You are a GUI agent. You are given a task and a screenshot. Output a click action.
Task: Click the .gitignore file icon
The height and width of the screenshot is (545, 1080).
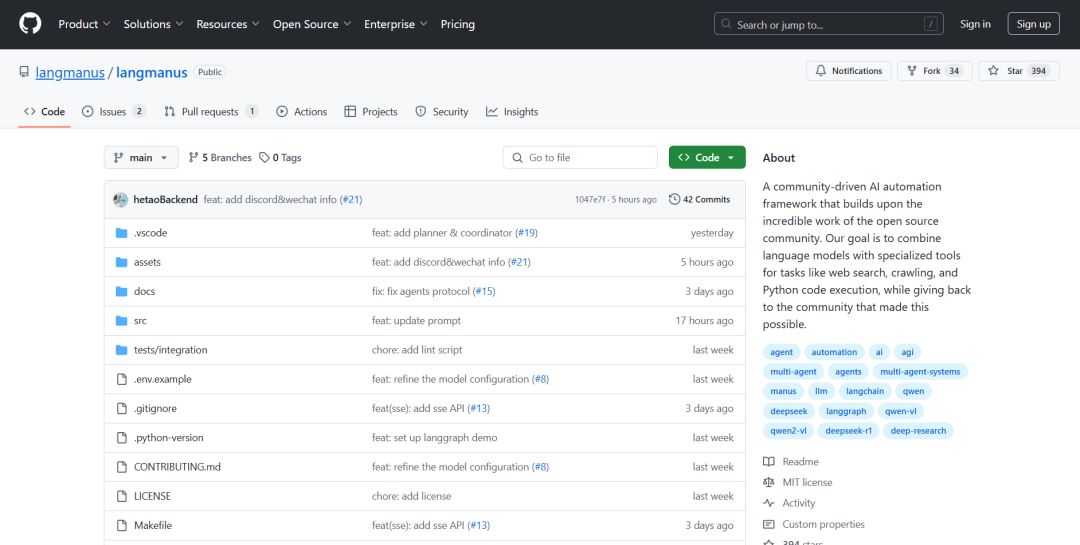click(x=122, y=409)
